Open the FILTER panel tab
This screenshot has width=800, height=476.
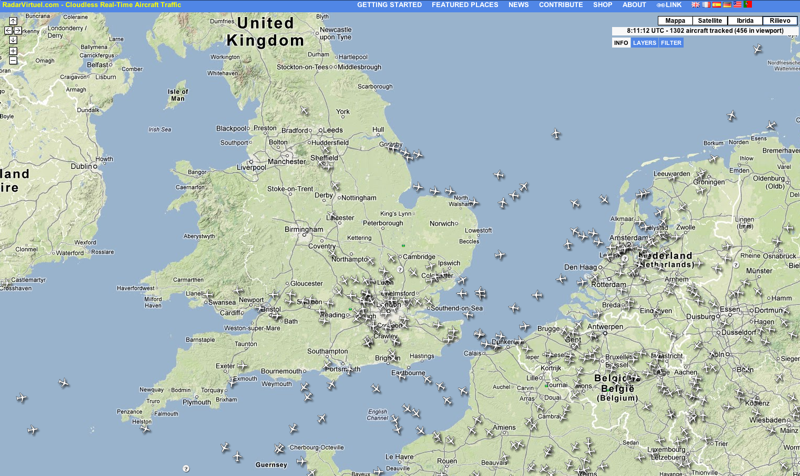point(671,43)
